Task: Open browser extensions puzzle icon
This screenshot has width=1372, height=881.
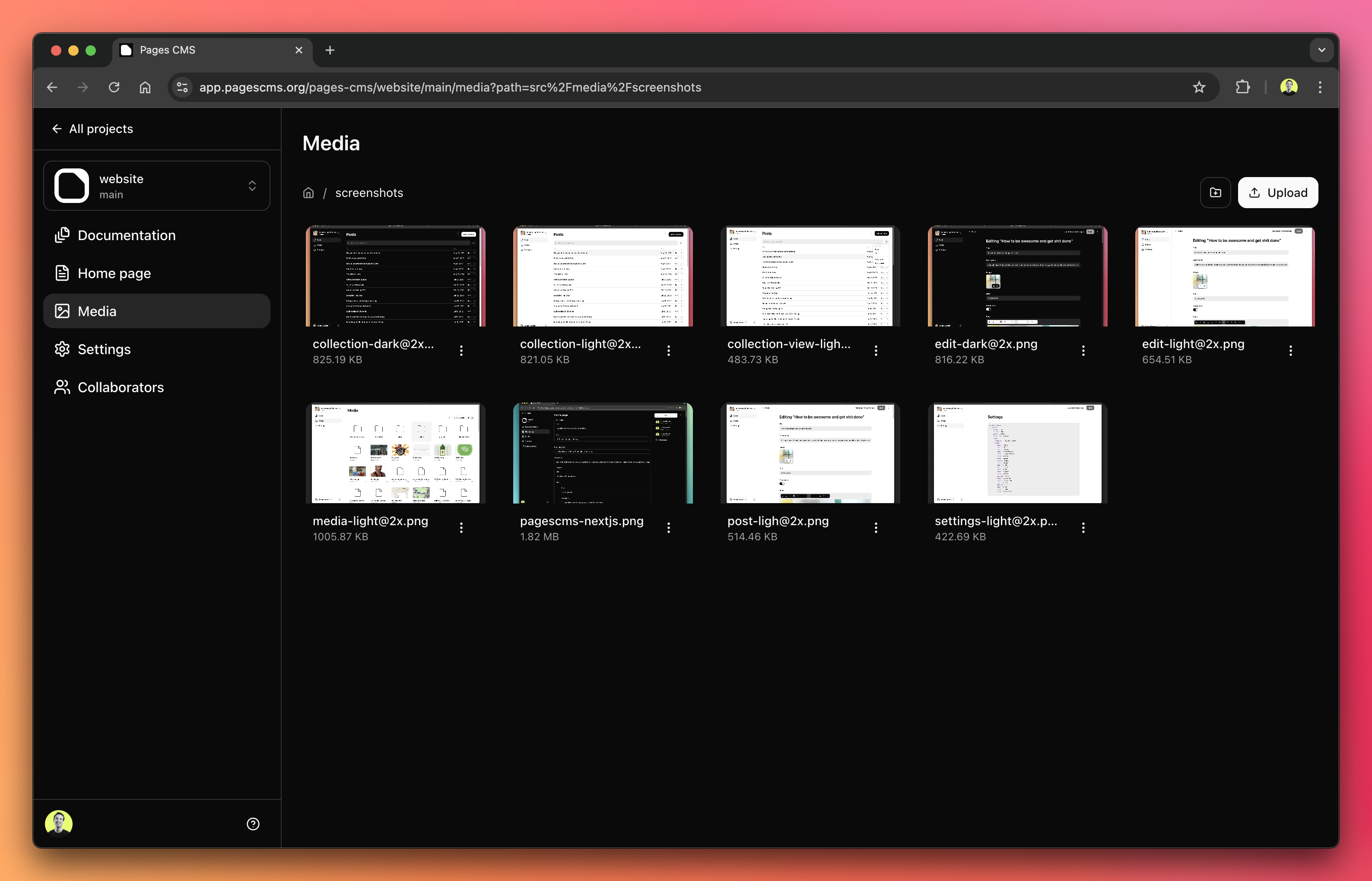Action: [1242, 87]
